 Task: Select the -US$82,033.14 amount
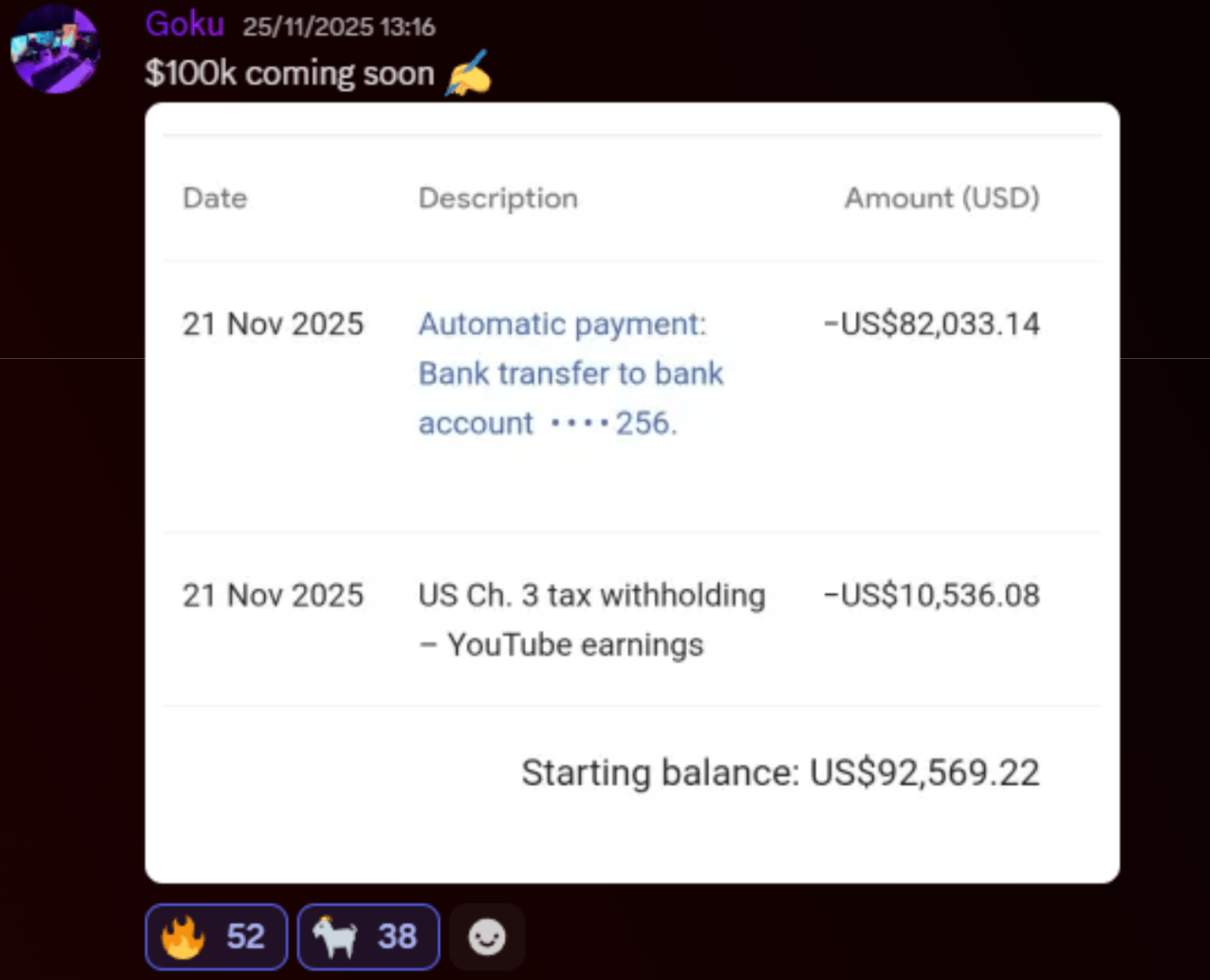pyautogui.click(x=932, y=324)
